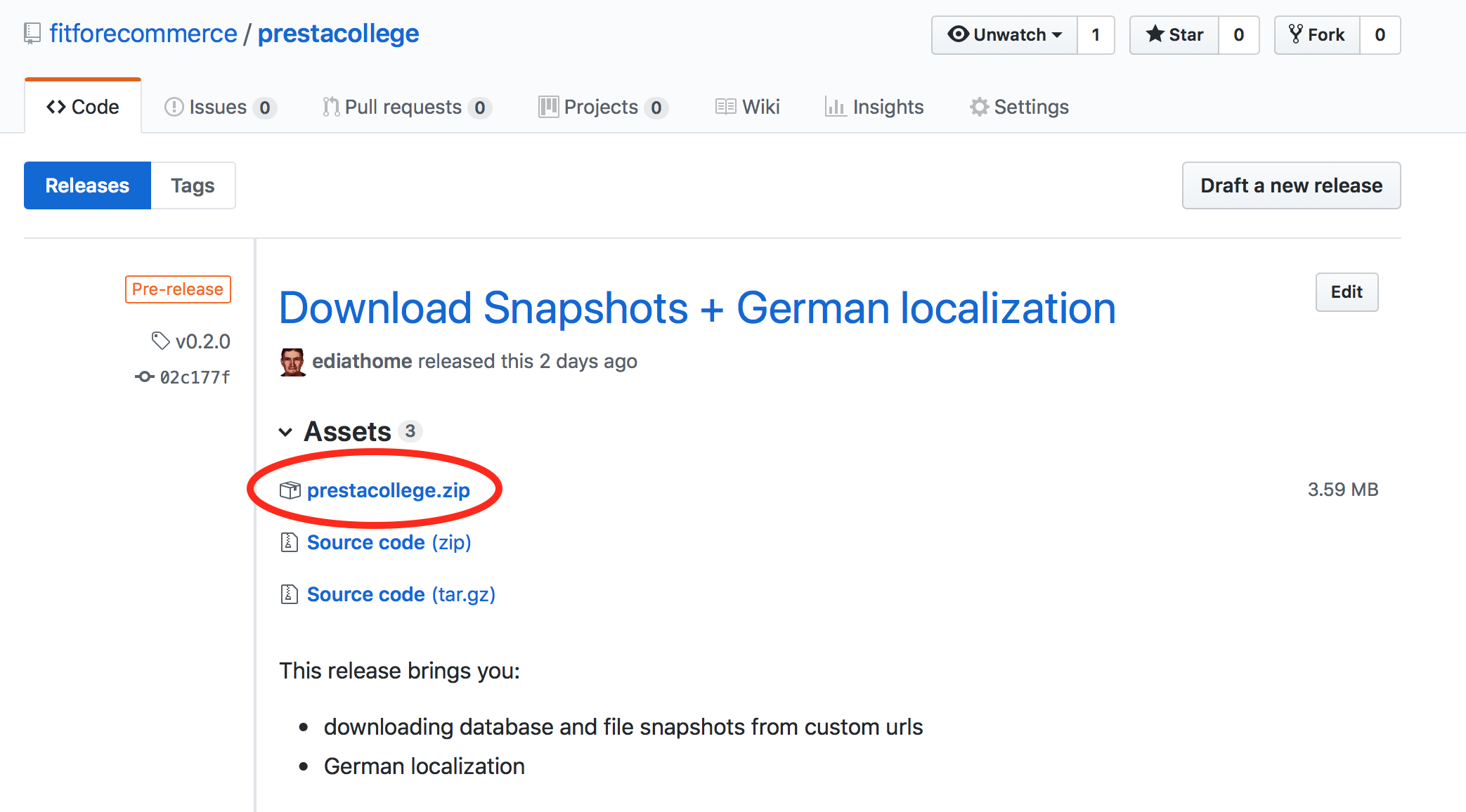This screenshot has width=1466, height=812.
Task: Open repository Settings gear tab
Action: click(x=1019, y=107)
